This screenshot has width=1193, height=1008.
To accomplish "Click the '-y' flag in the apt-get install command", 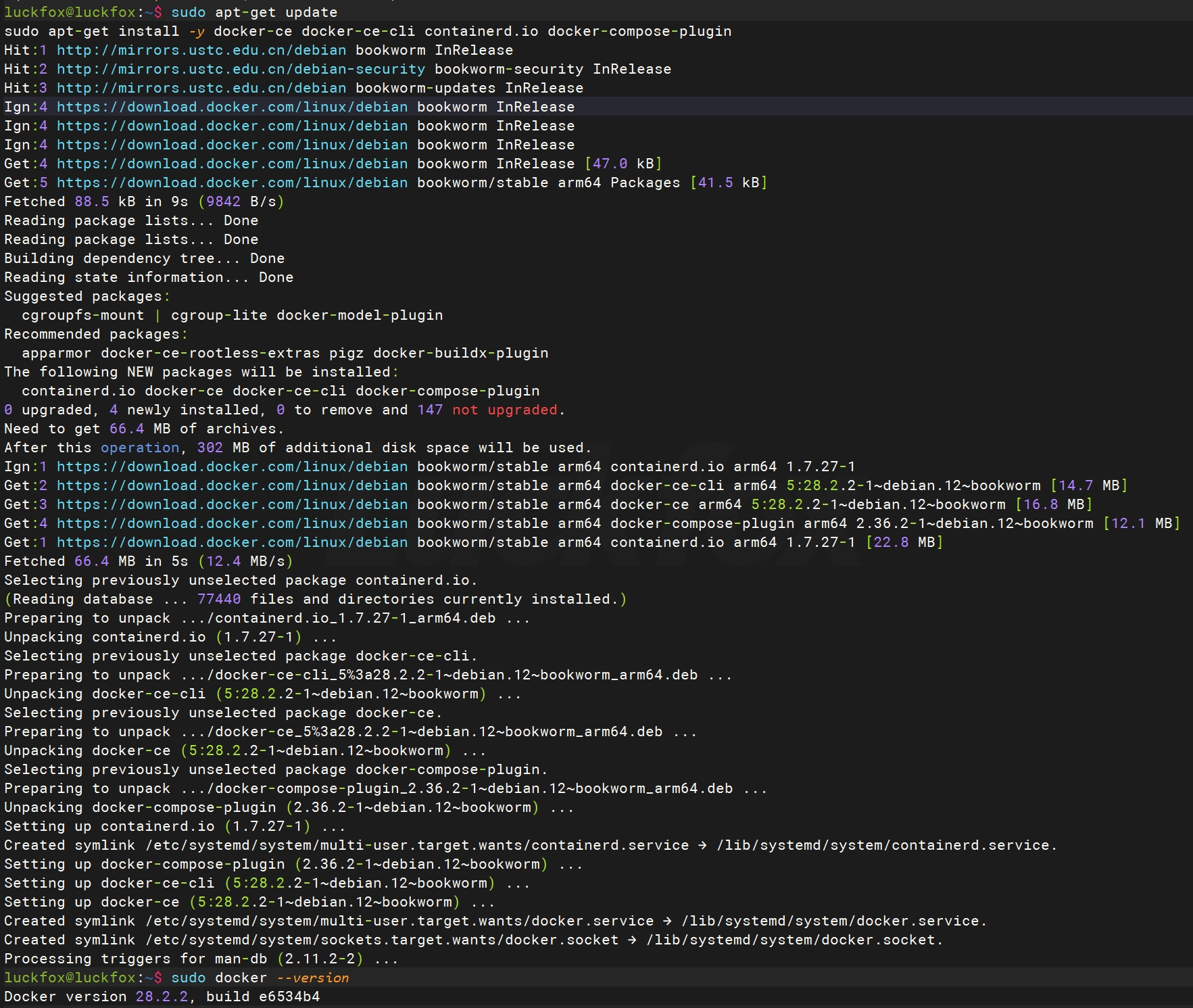I will pyautogui.click(x=196, y=31).
